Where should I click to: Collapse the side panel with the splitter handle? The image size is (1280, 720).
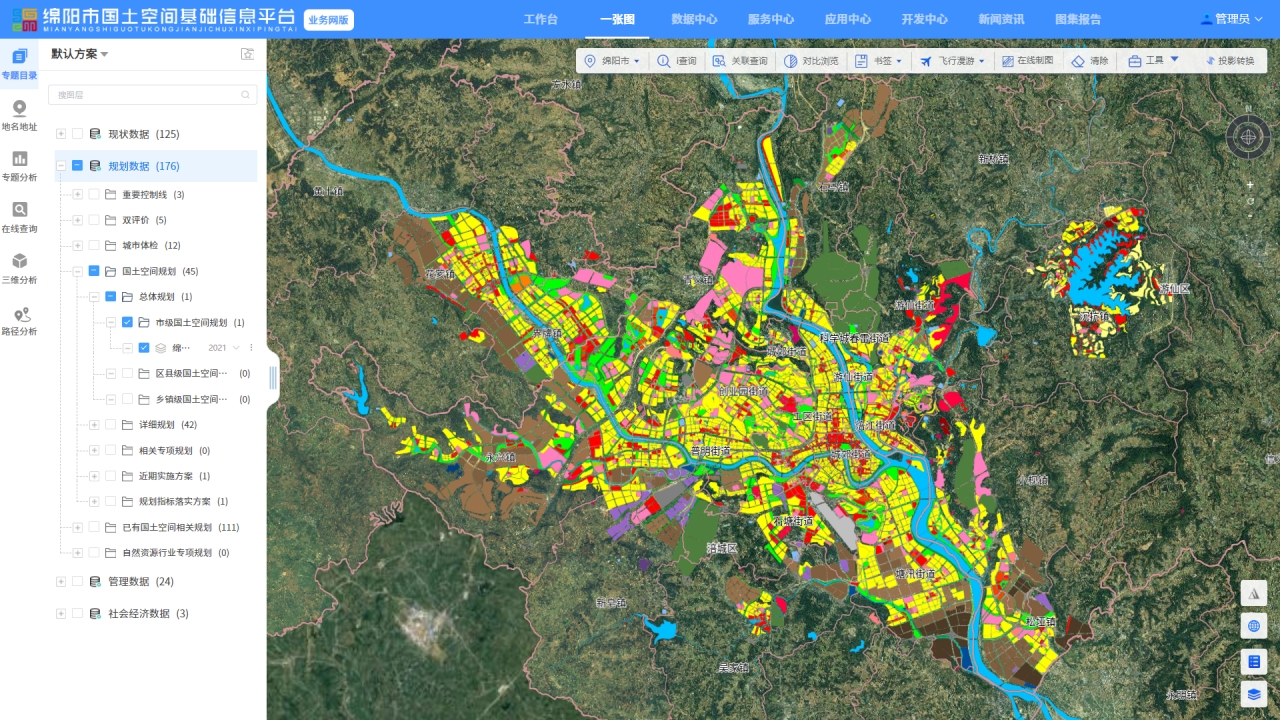point(273,377)
